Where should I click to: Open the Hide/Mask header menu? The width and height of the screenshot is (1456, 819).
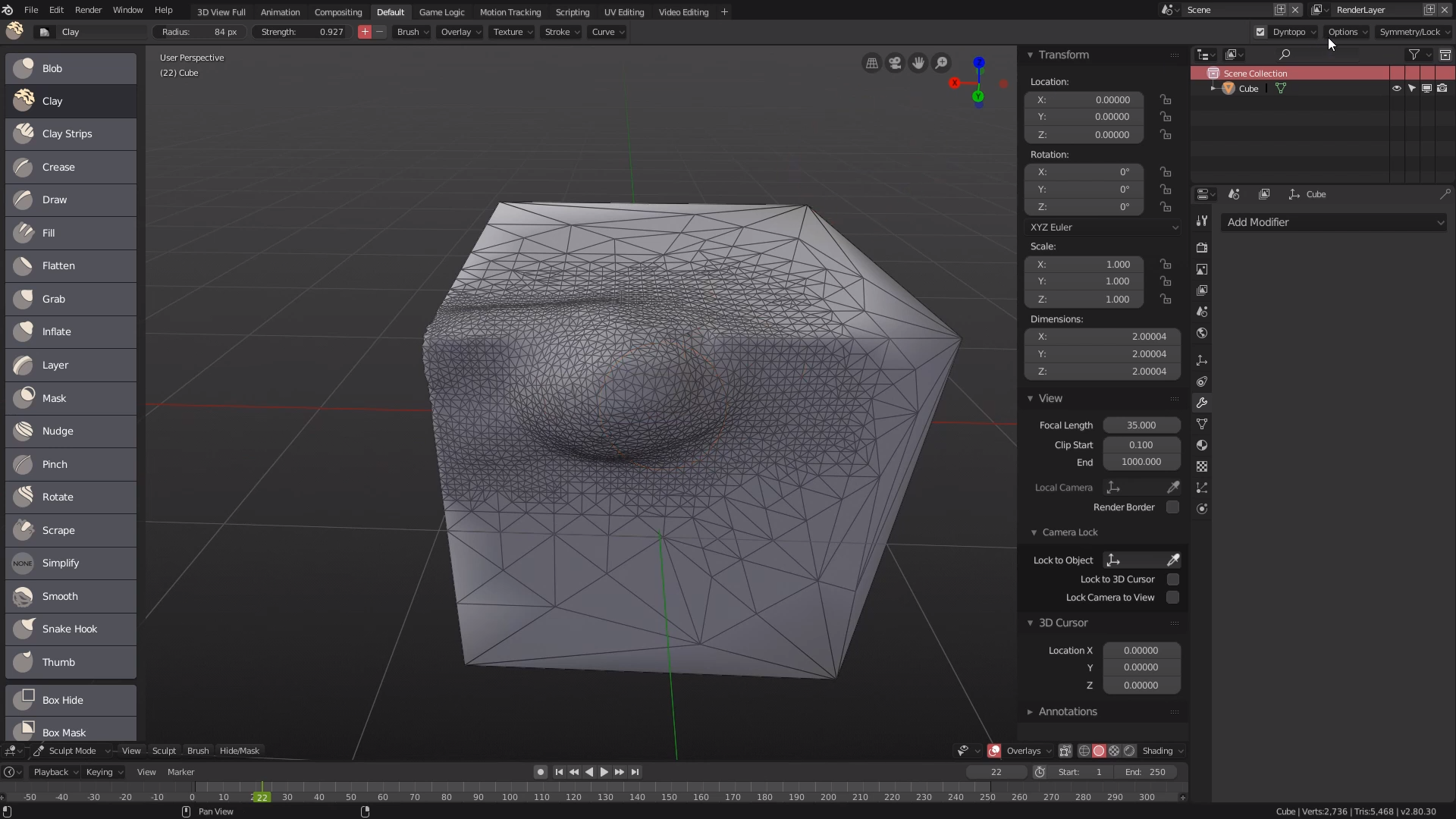239,751
